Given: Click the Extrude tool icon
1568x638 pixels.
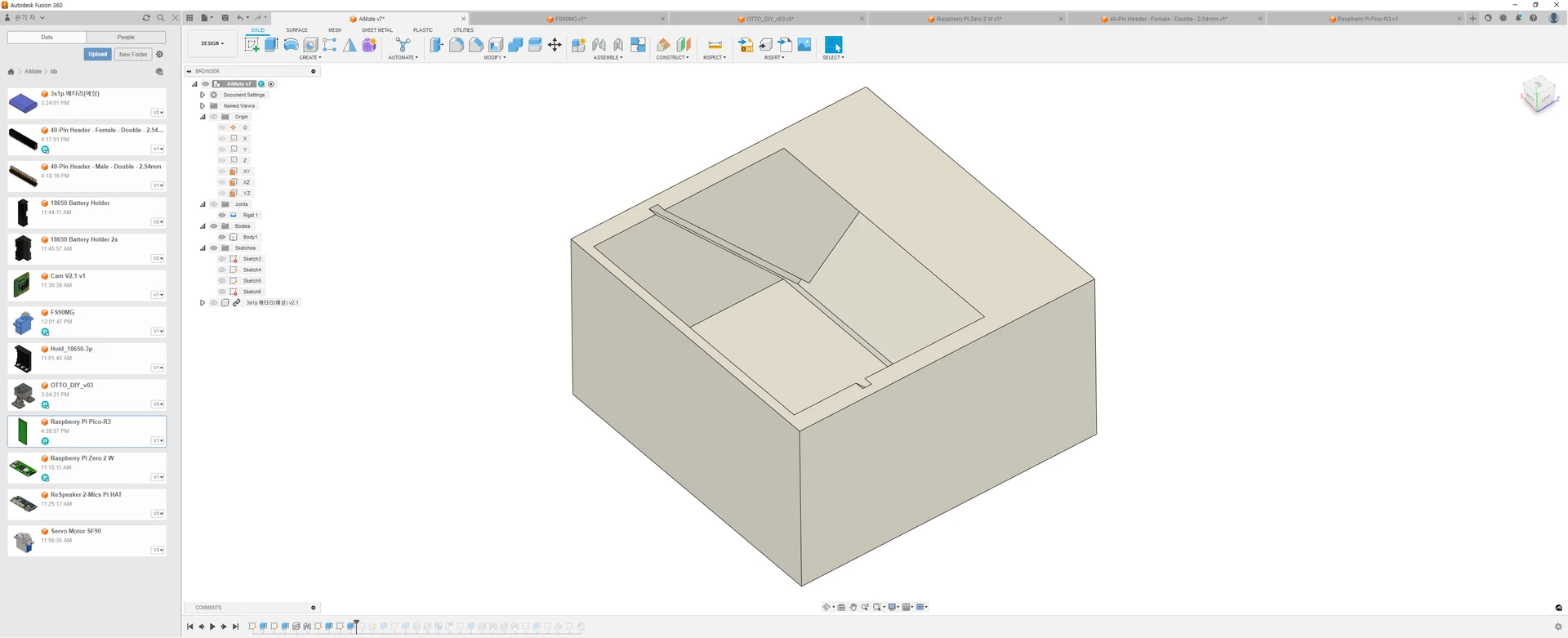Looking at the screenshot, I should [271, 45].
